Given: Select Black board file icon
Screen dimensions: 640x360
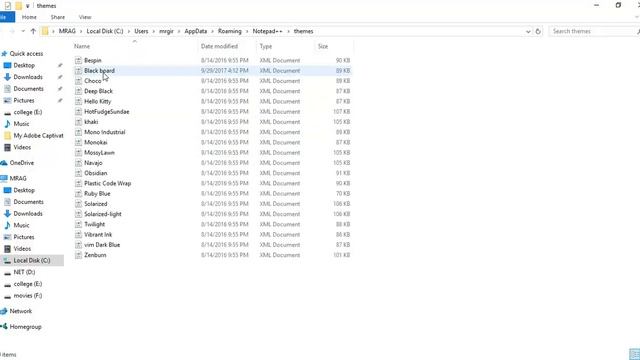Looking at the screenshot, I should click(78, 71).
